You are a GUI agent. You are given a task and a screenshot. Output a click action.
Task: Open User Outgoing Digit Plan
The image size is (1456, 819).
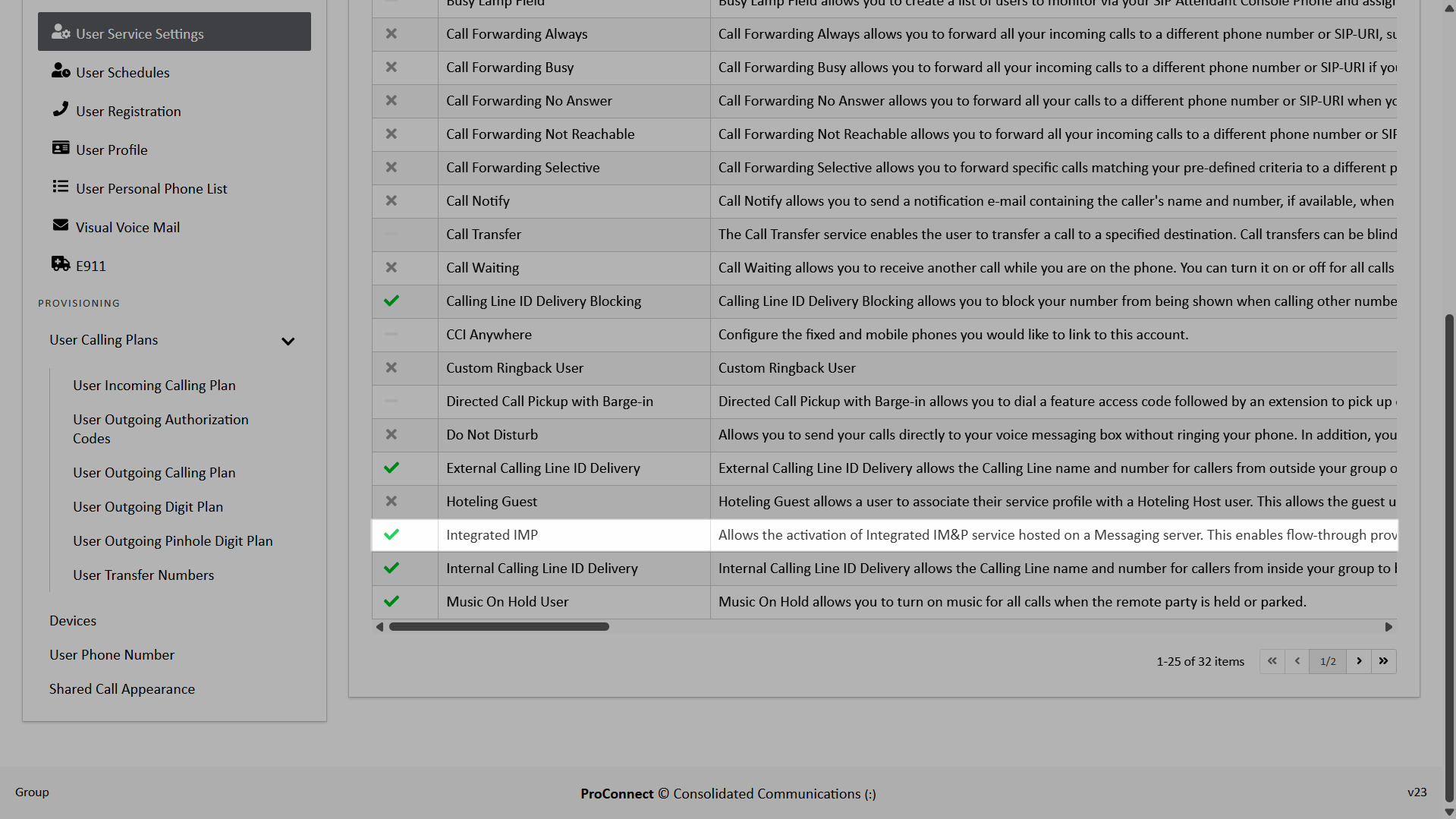pyautogui.click(x=148, y=507)
